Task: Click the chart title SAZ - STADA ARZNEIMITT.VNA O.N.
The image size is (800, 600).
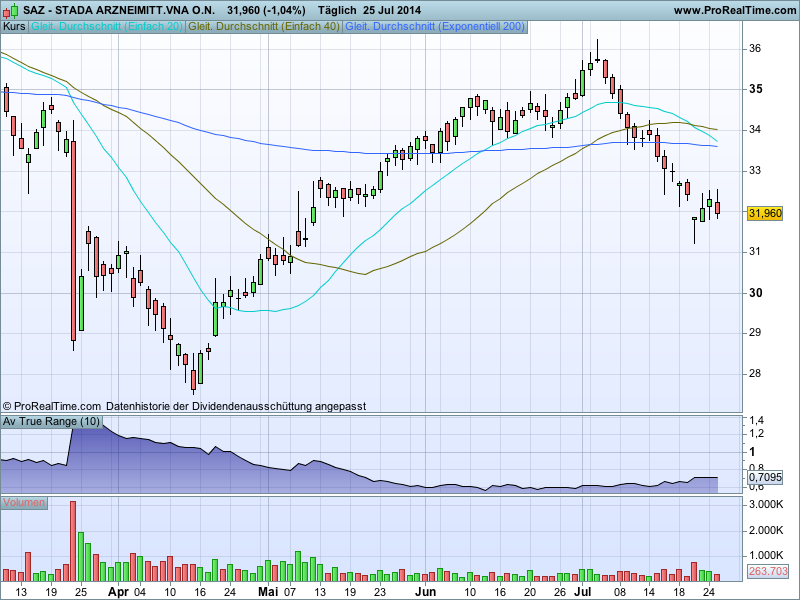Action: pyautogui.click(x=119, y=10)
